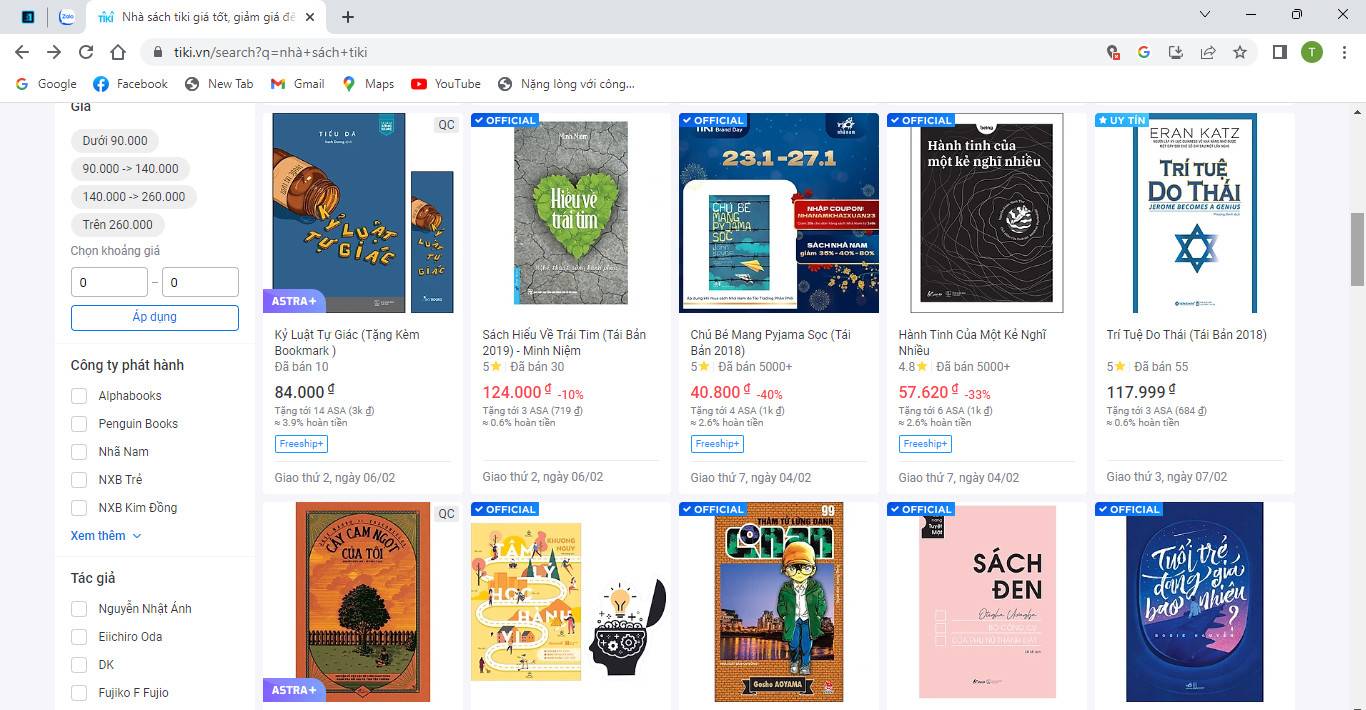Open the tab search dropdown arrow

[1205, 14]
